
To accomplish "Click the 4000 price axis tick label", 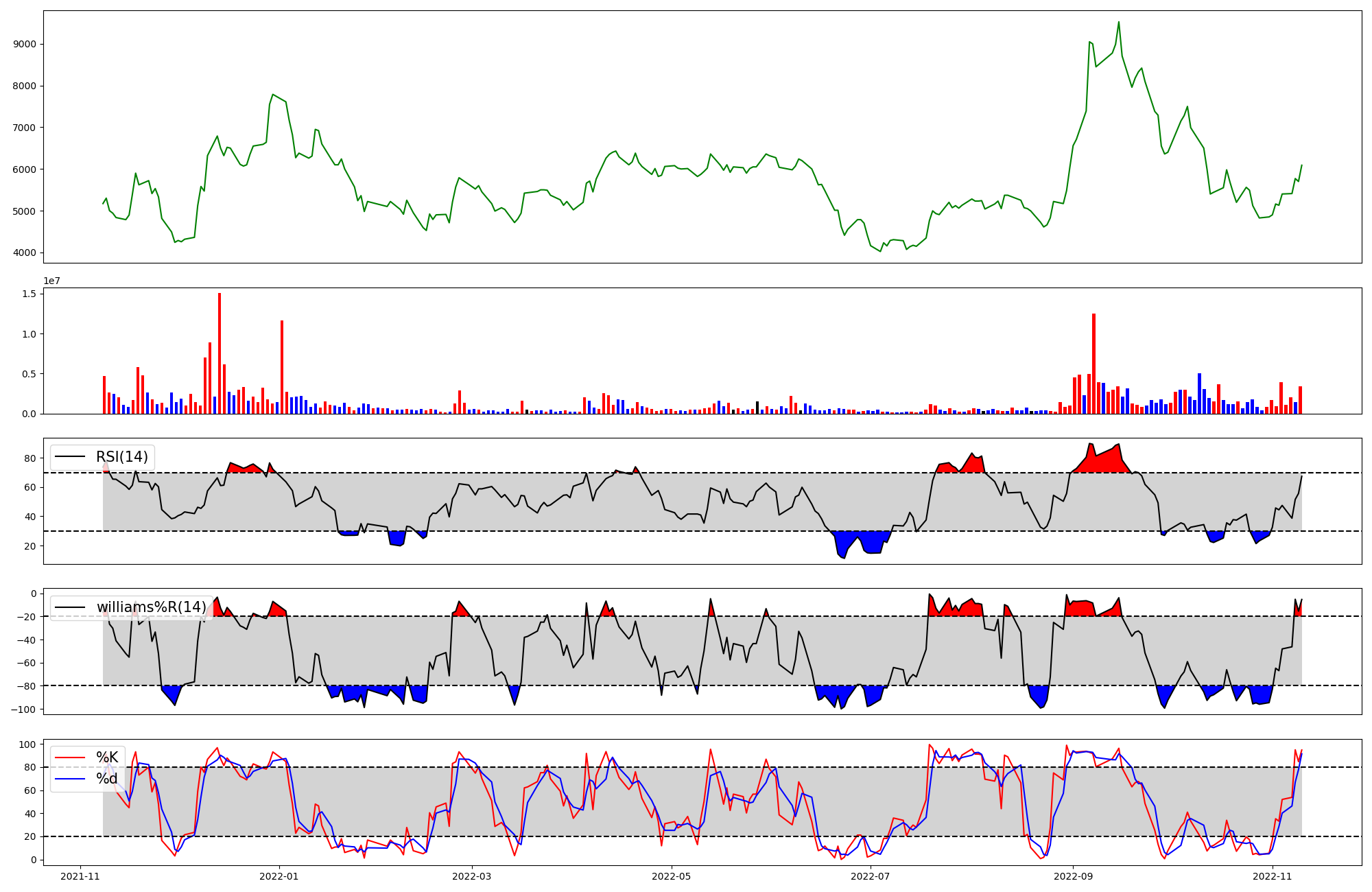I will (x=25, y=253).
